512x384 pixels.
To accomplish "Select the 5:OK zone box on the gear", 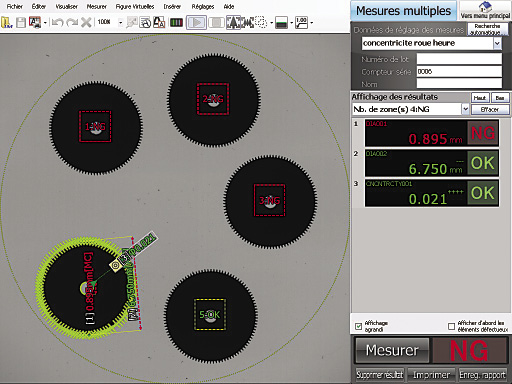I will (x=210, y=314).
